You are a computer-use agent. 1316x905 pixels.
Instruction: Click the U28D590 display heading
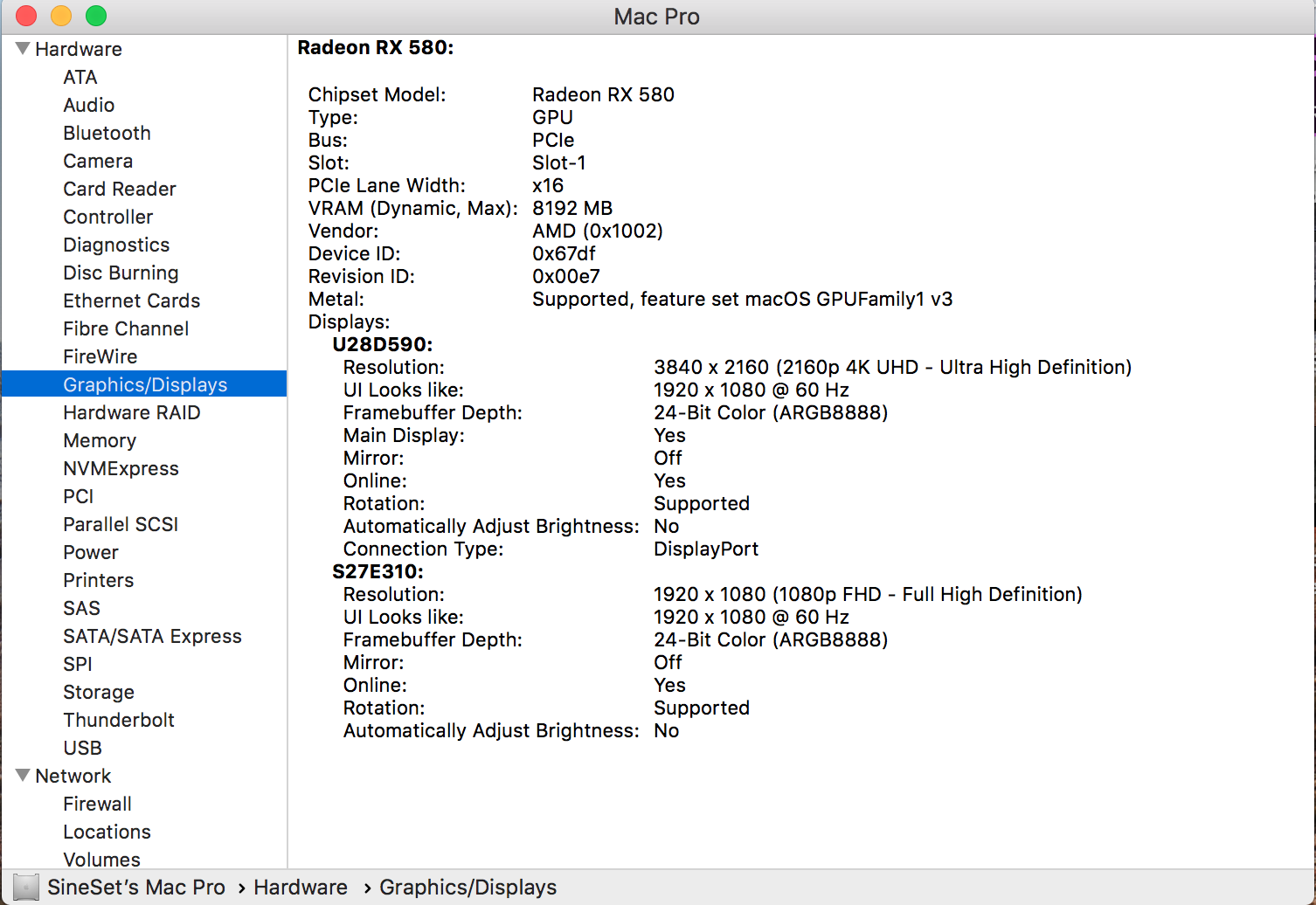pyautogui.click(x=383, y=344)
